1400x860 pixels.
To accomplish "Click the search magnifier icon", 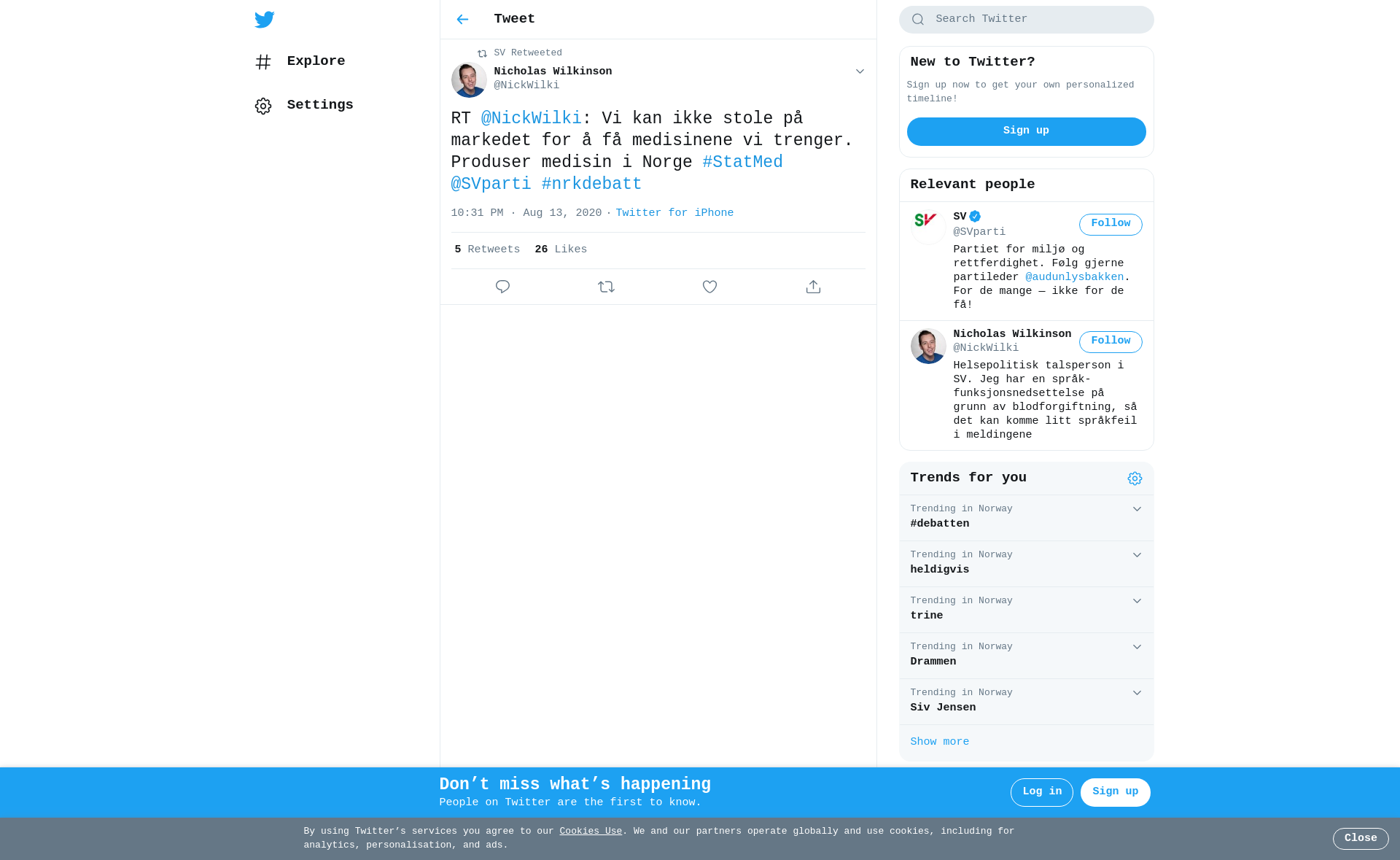I will click(x=918, y=20).
